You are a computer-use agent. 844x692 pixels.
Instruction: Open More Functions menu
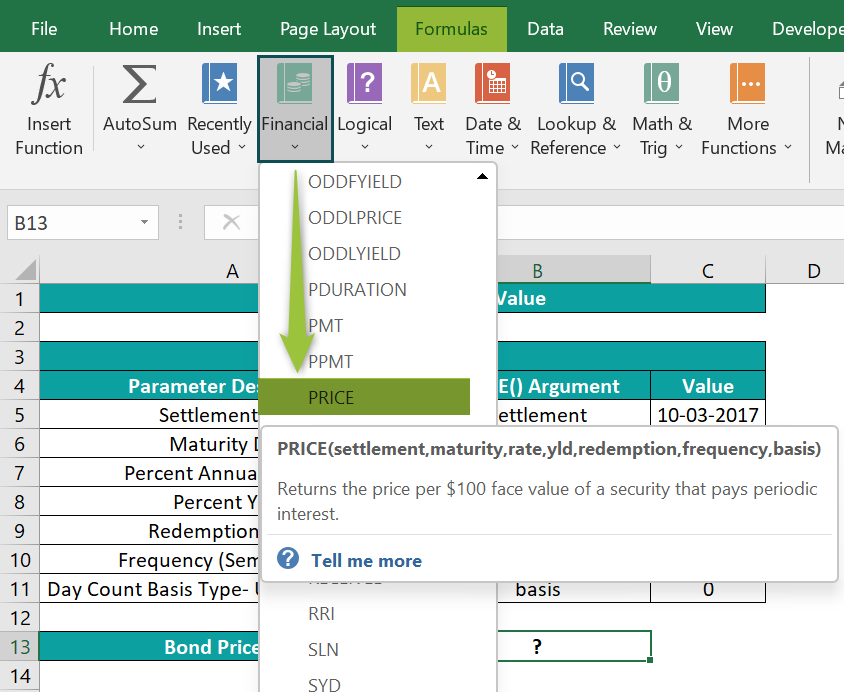click(x=747, y=109)
